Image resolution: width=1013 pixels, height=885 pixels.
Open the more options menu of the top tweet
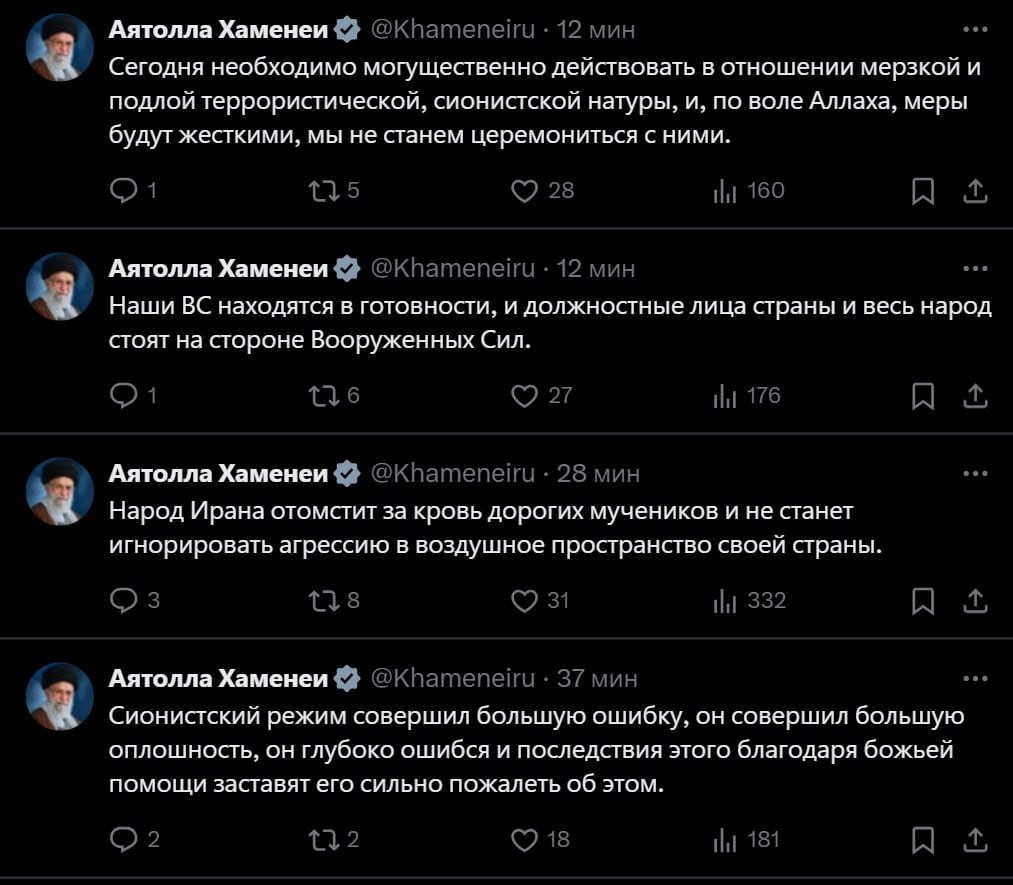(x=974, y=29)
